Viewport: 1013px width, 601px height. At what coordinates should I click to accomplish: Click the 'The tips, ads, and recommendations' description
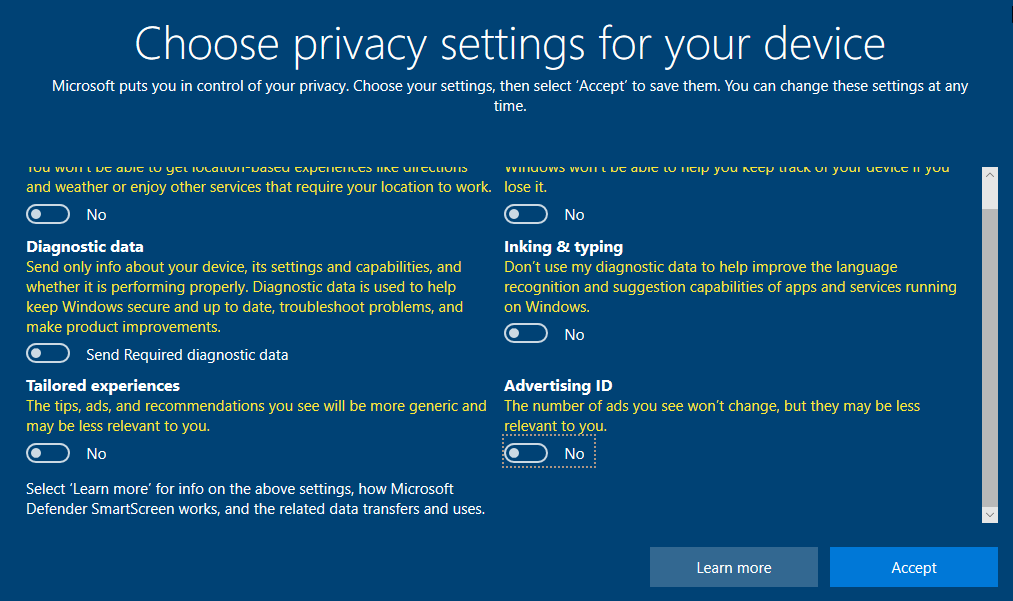pyautogui.click(x=256, y=416)
